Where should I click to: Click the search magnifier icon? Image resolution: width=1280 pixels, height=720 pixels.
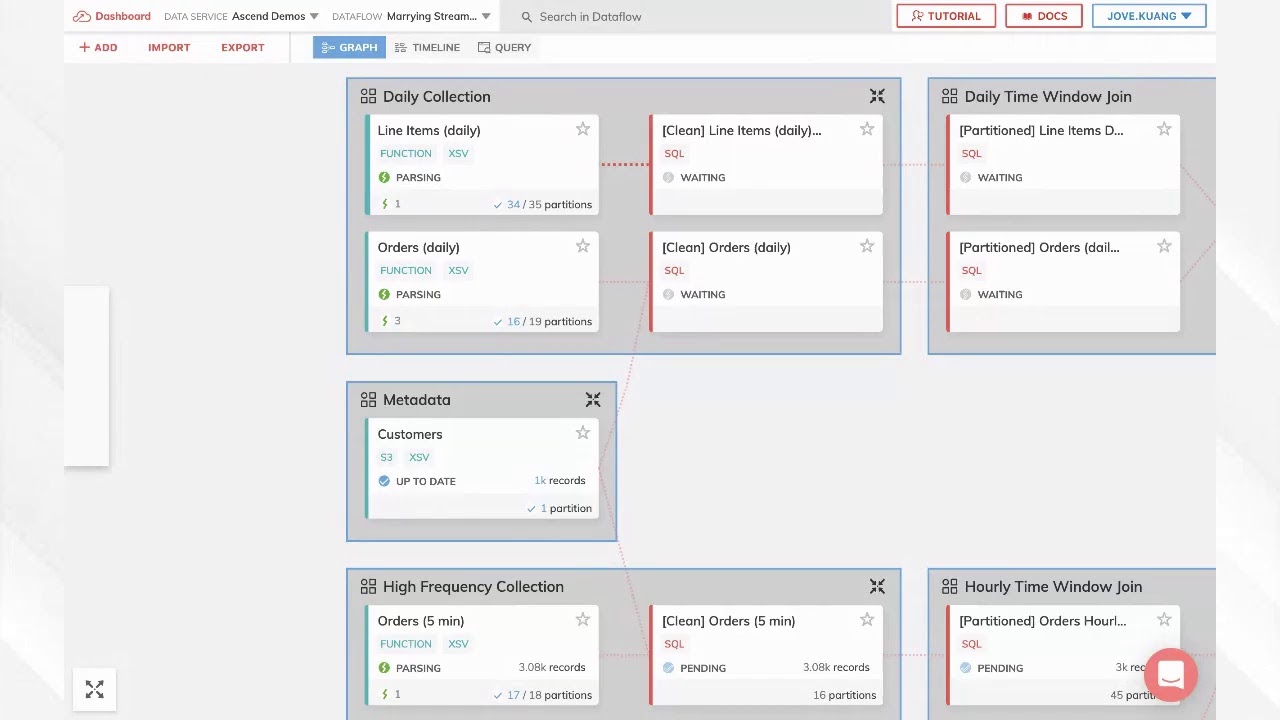click(527, 17)
